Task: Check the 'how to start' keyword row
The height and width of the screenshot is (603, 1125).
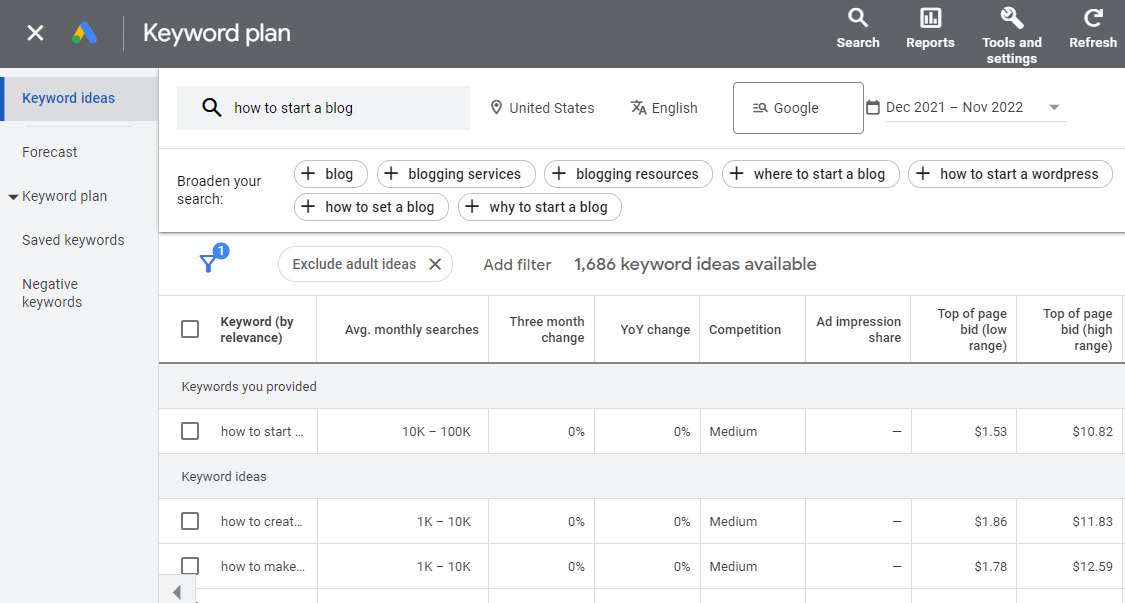Action: (190, 431)
